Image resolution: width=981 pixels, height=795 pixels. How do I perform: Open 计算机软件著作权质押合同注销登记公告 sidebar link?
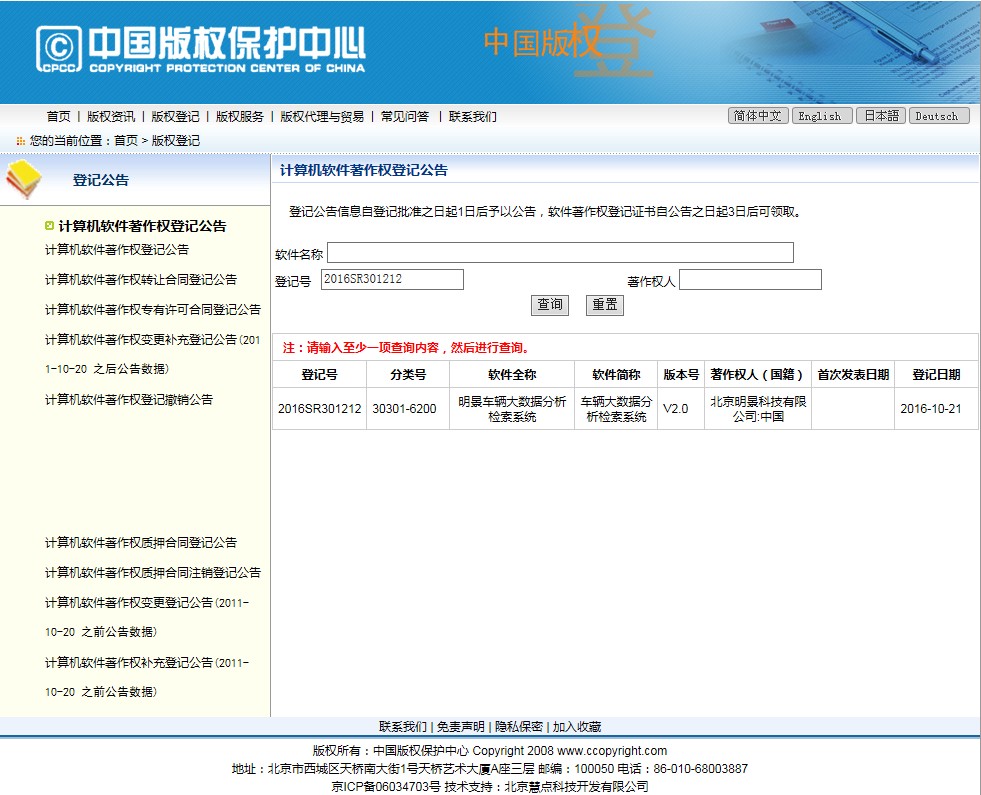coord(153,573)
